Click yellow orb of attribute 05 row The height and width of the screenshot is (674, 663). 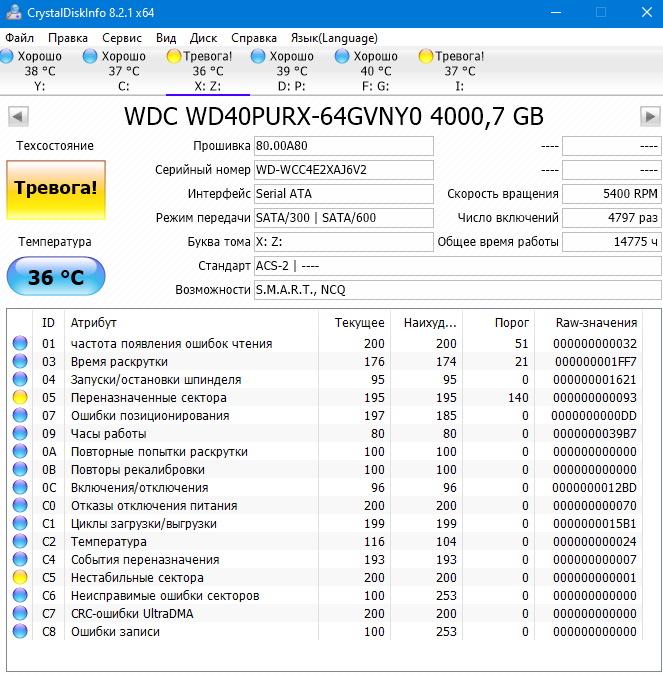[x=20, y=397]
